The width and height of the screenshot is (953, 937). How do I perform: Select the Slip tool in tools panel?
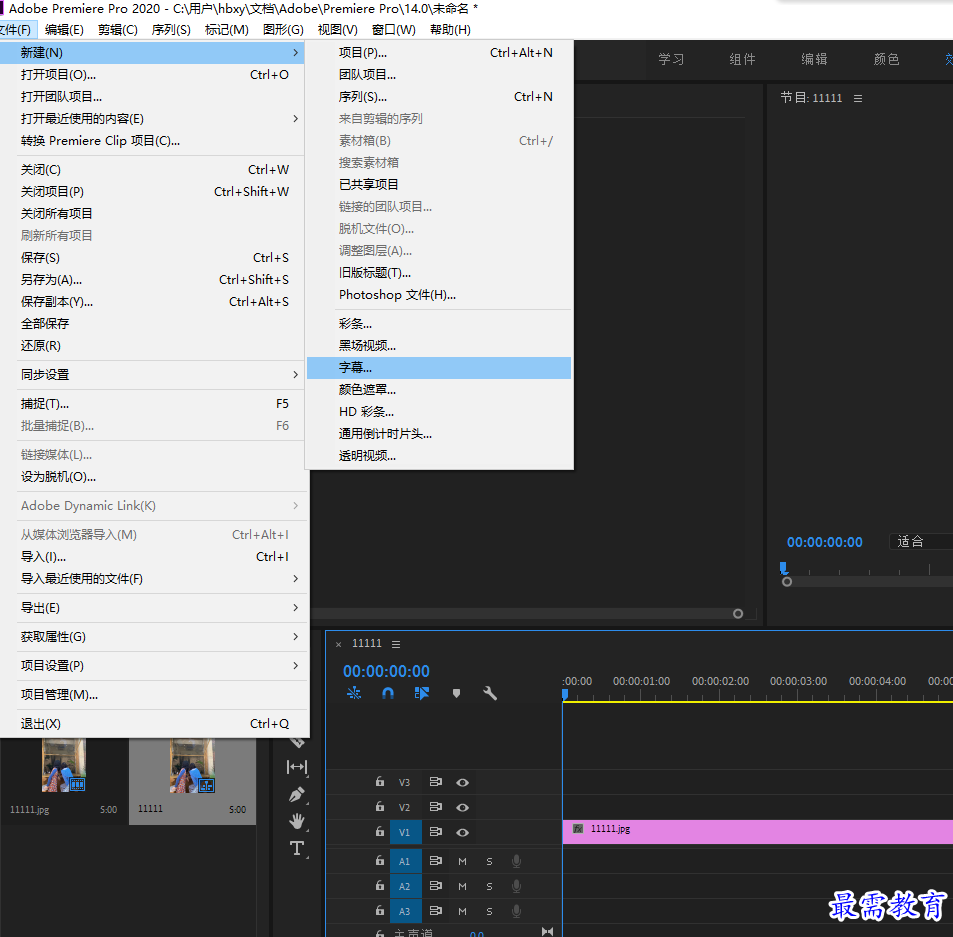(297, 767)
